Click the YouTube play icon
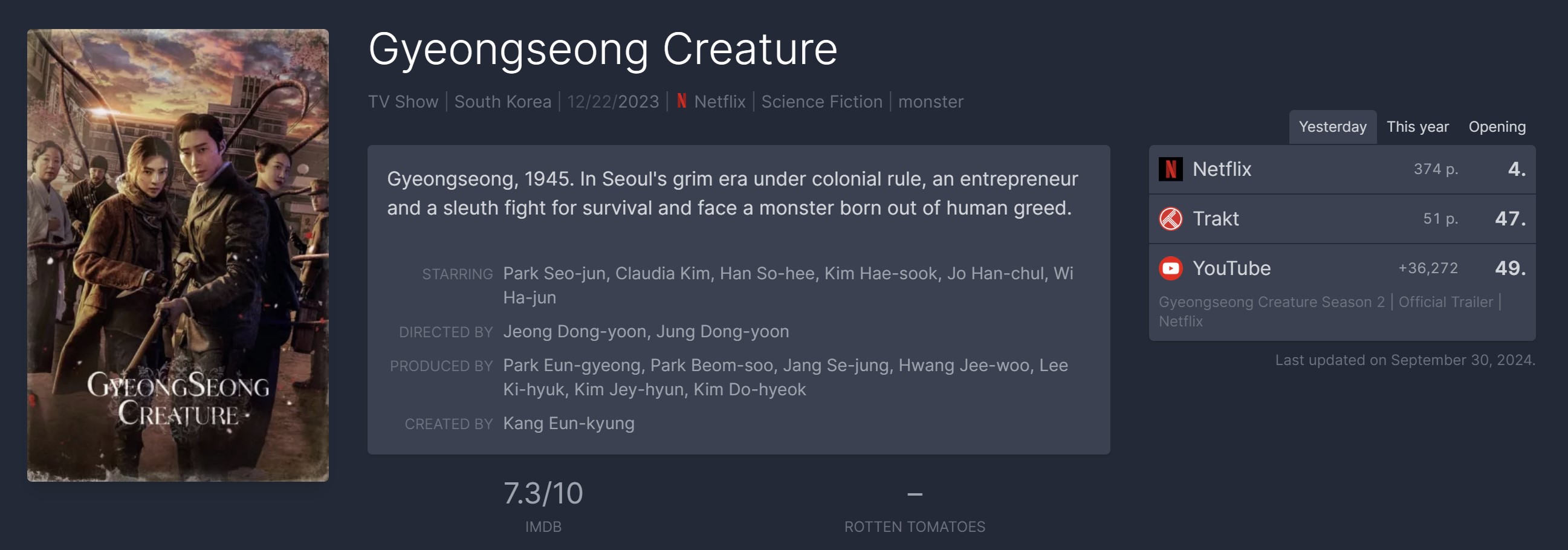This screenshot has height=550, width=1568. point(1170,268)
